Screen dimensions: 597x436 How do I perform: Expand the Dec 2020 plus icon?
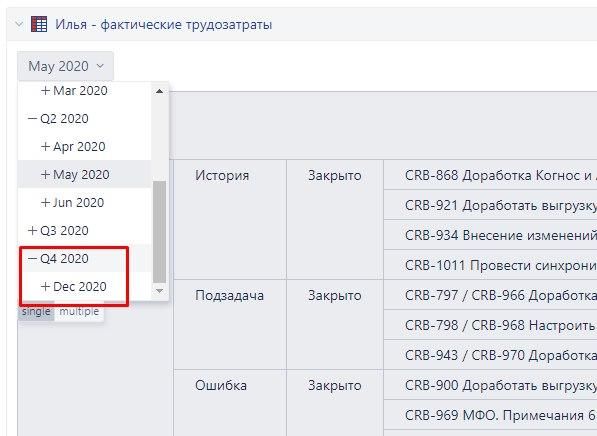click(45, 287)
